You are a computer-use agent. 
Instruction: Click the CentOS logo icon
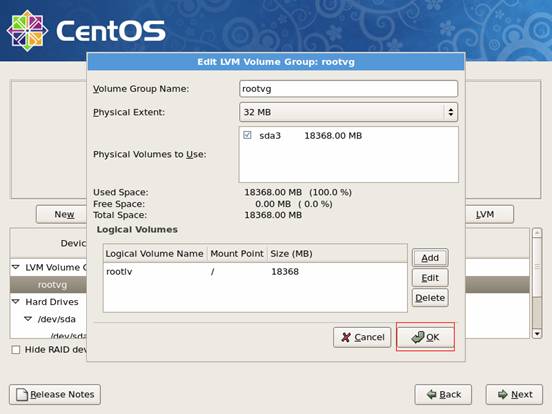point(27,31)
